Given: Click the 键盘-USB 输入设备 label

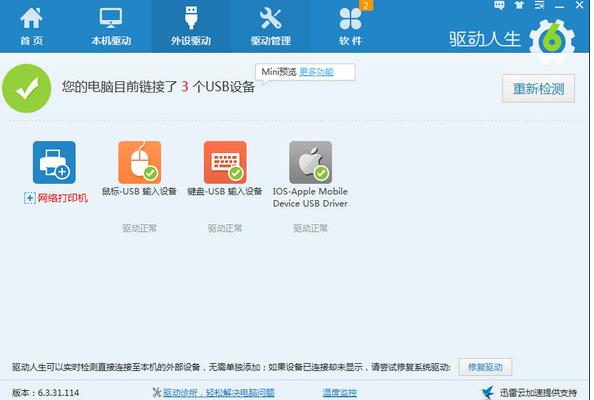Looking at the screenshot, I should point(225,191).
